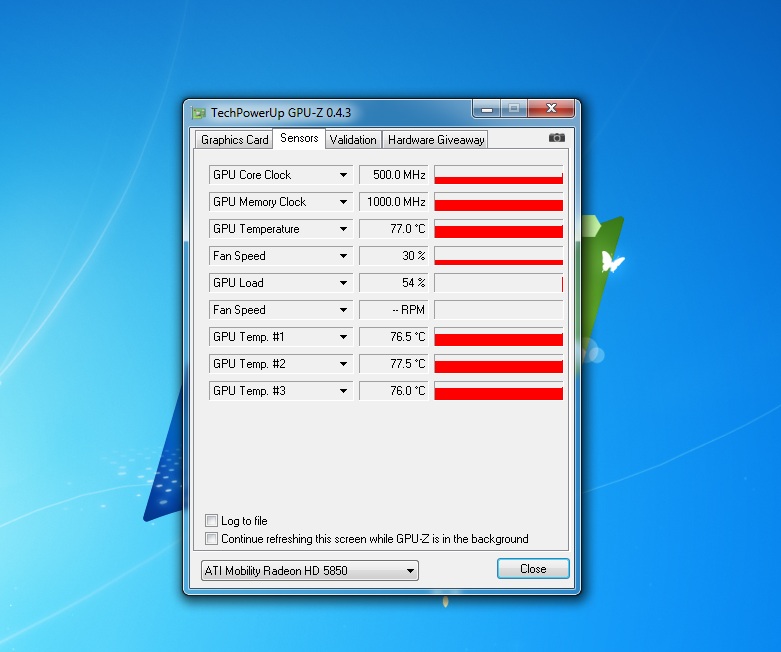The width and height of the screenshot is (781, 652).
Task: Click the GPU Temperature history graph
Action: [499, 229]
